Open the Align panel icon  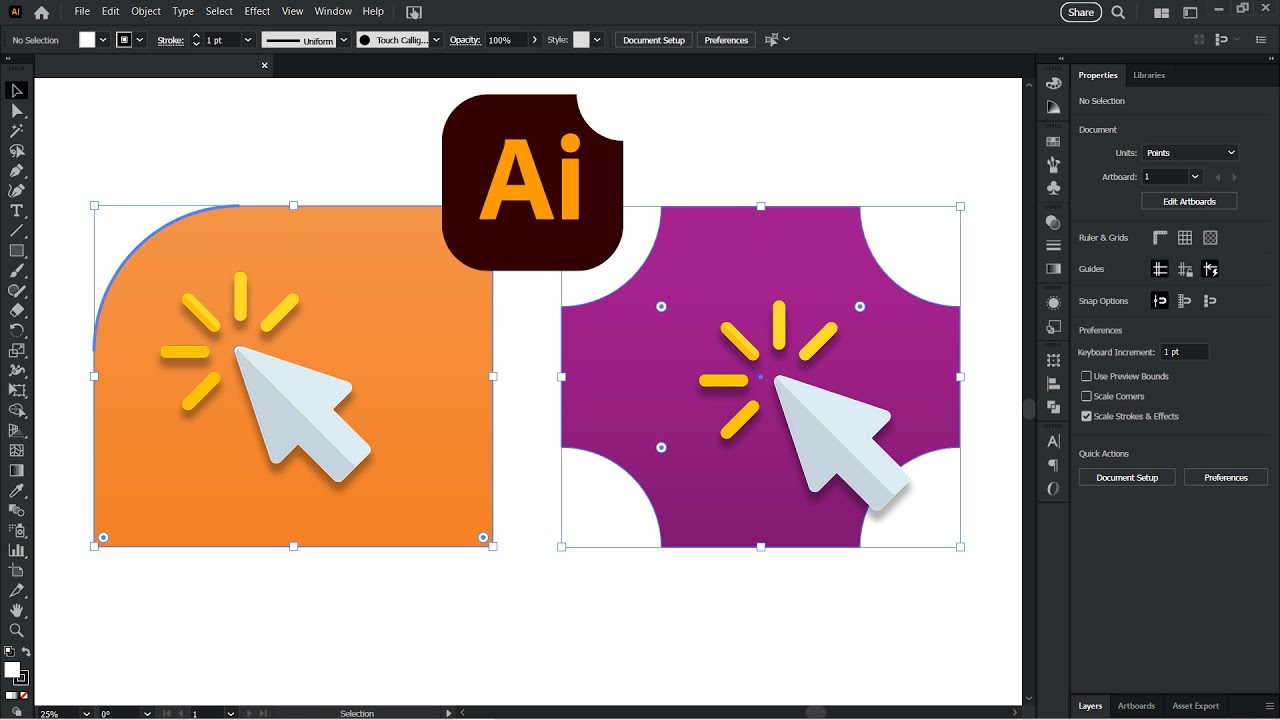1053,384
